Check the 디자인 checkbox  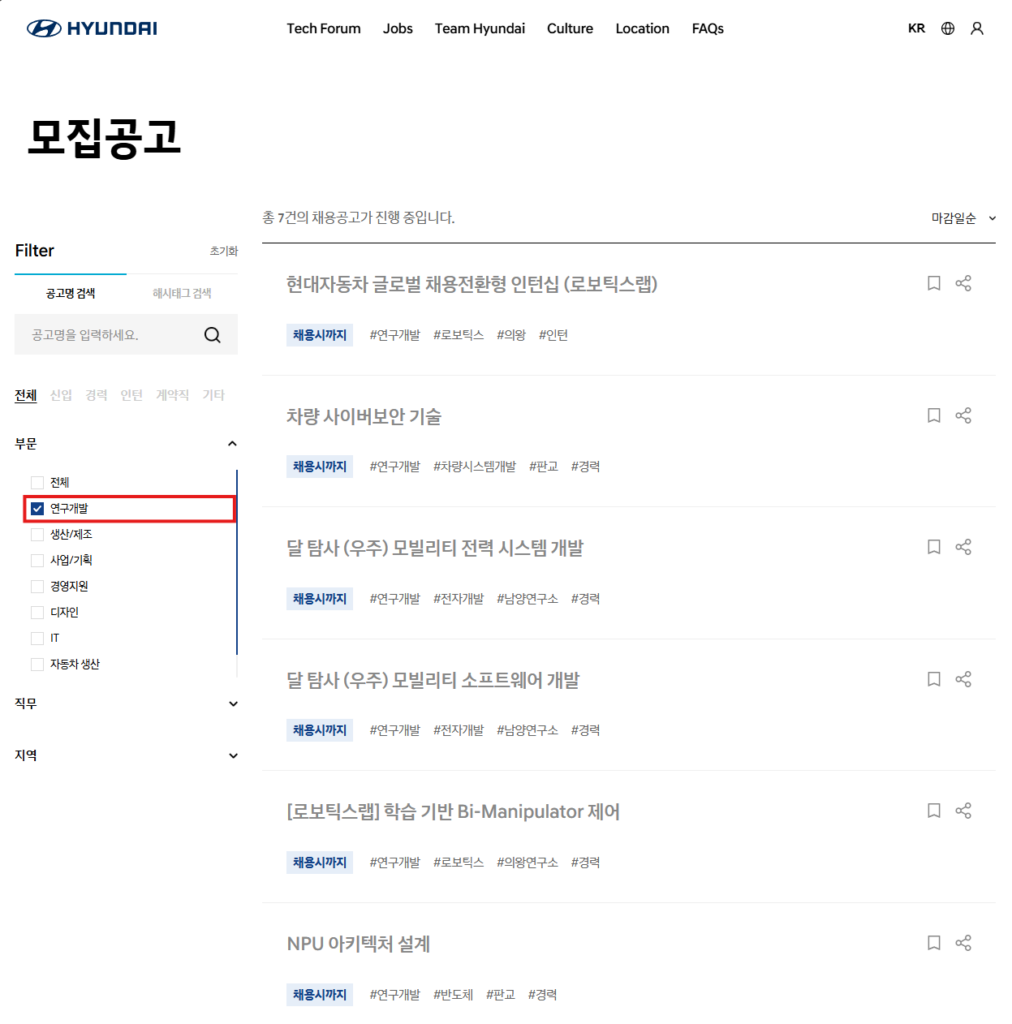click(x=37, y=613)
